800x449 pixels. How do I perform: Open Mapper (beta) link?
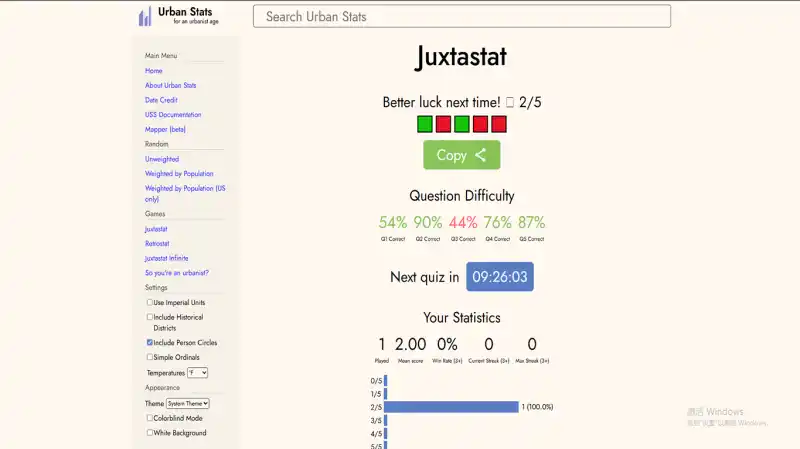(165, 130)
